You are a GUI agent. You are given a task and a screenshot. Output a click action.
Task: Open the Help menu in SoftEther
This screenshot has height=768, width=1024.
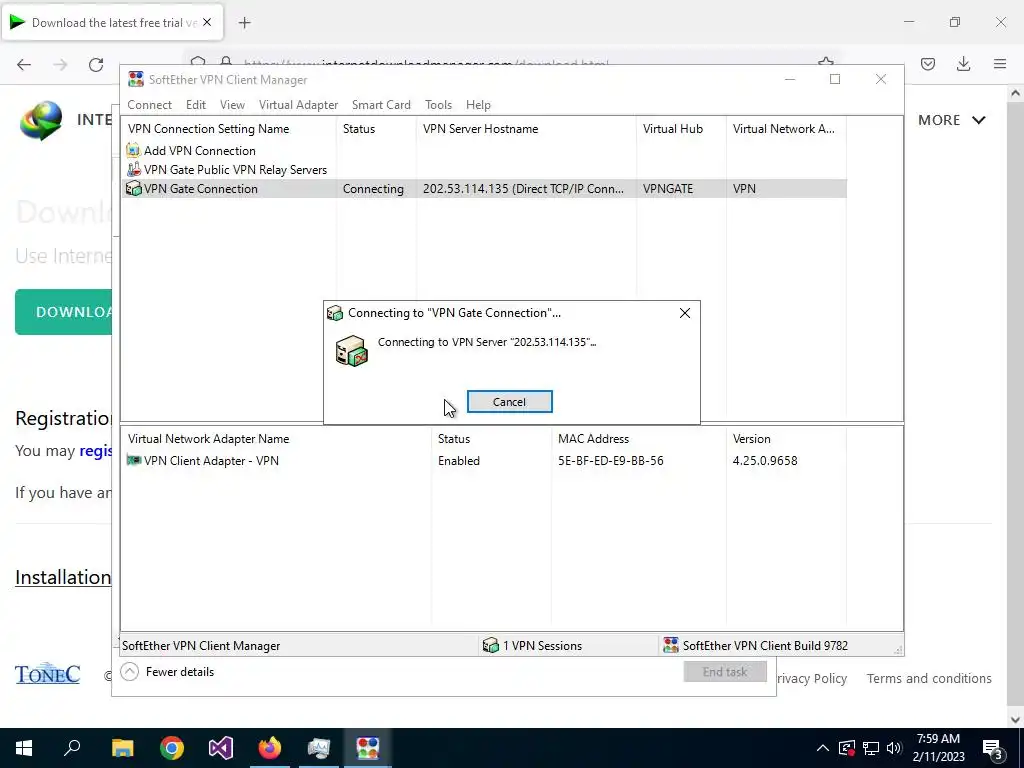(x=478, y=104)
